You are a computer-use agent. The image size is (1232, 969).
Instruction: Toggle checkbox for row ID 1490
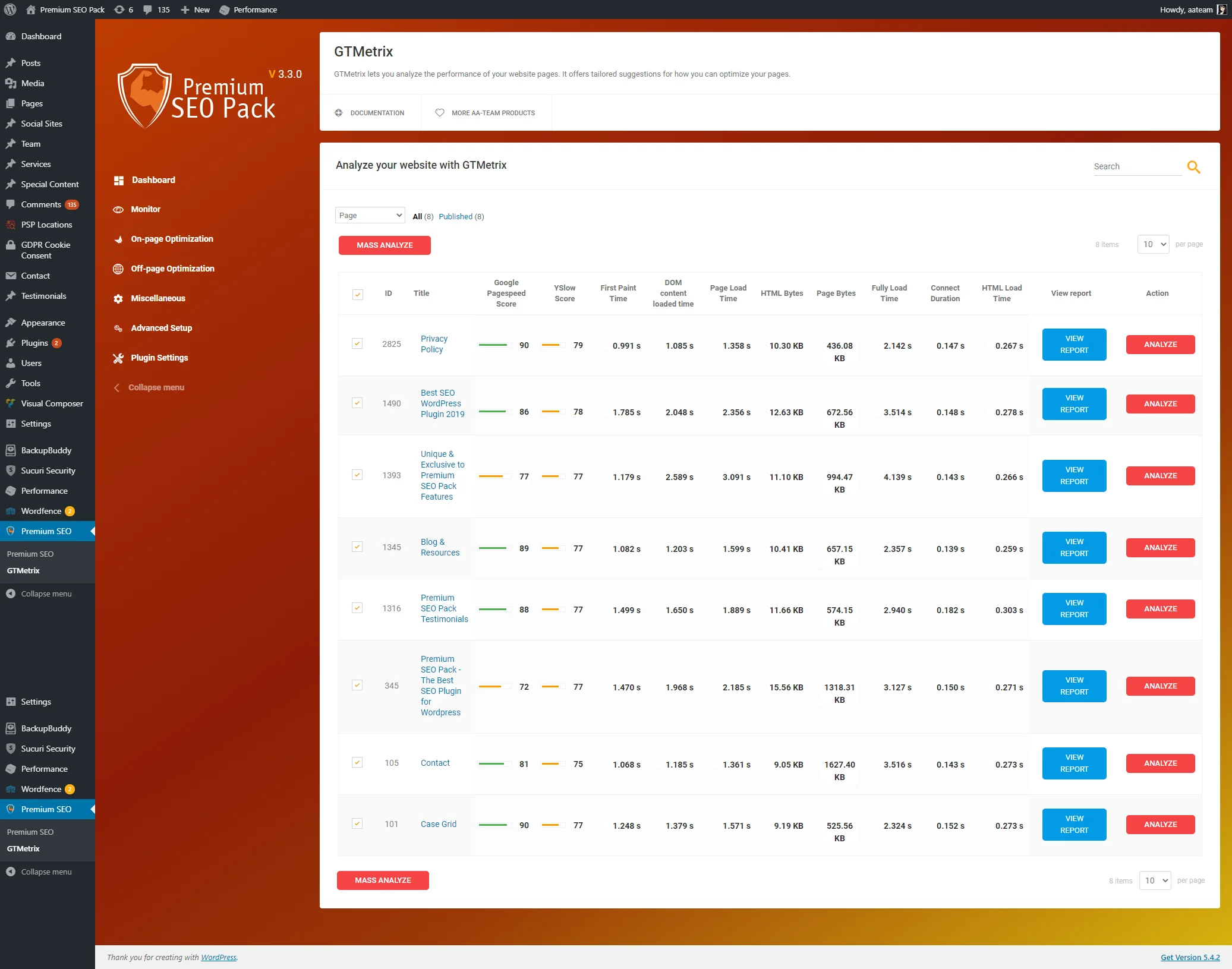point(357,403)
